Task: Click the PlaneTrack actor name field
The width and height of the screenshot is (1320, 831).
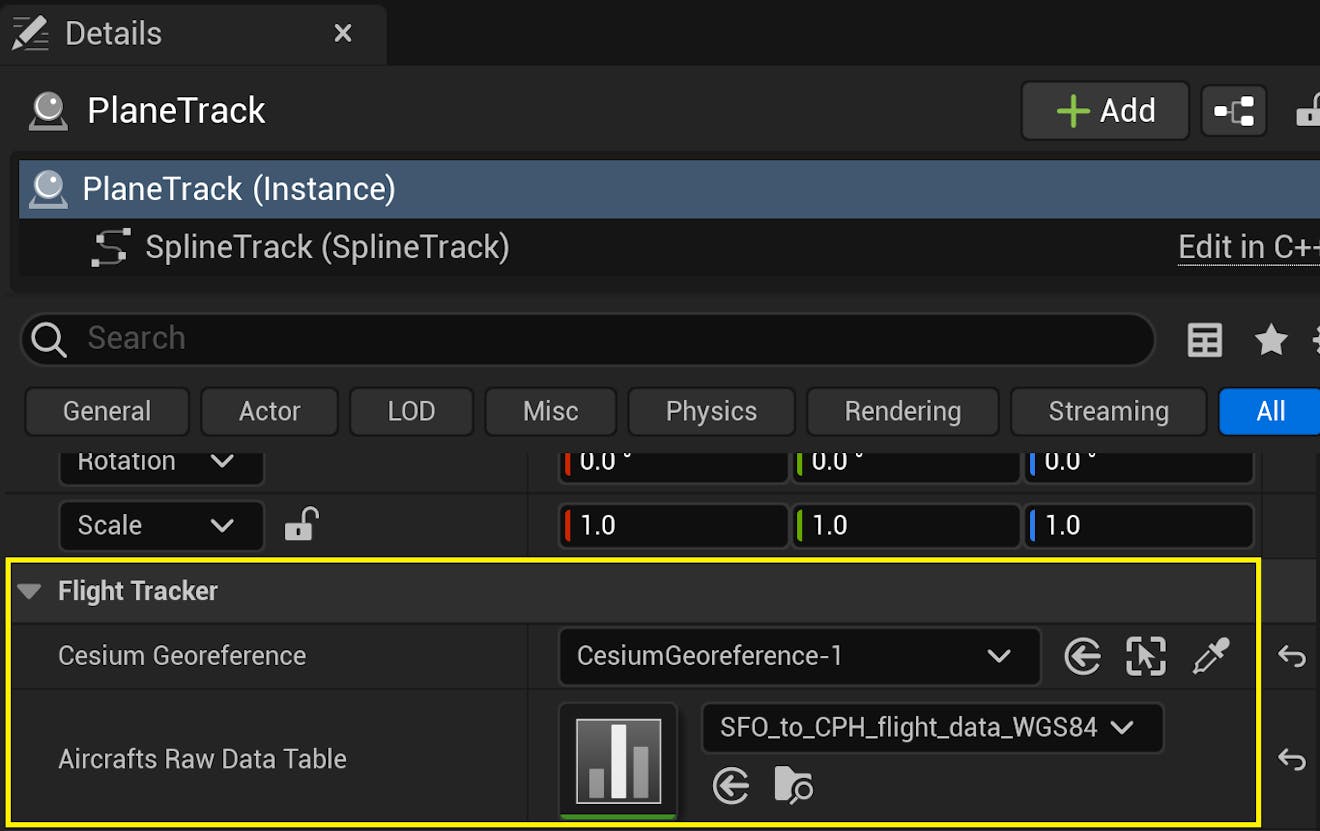Action: [176, 111]
